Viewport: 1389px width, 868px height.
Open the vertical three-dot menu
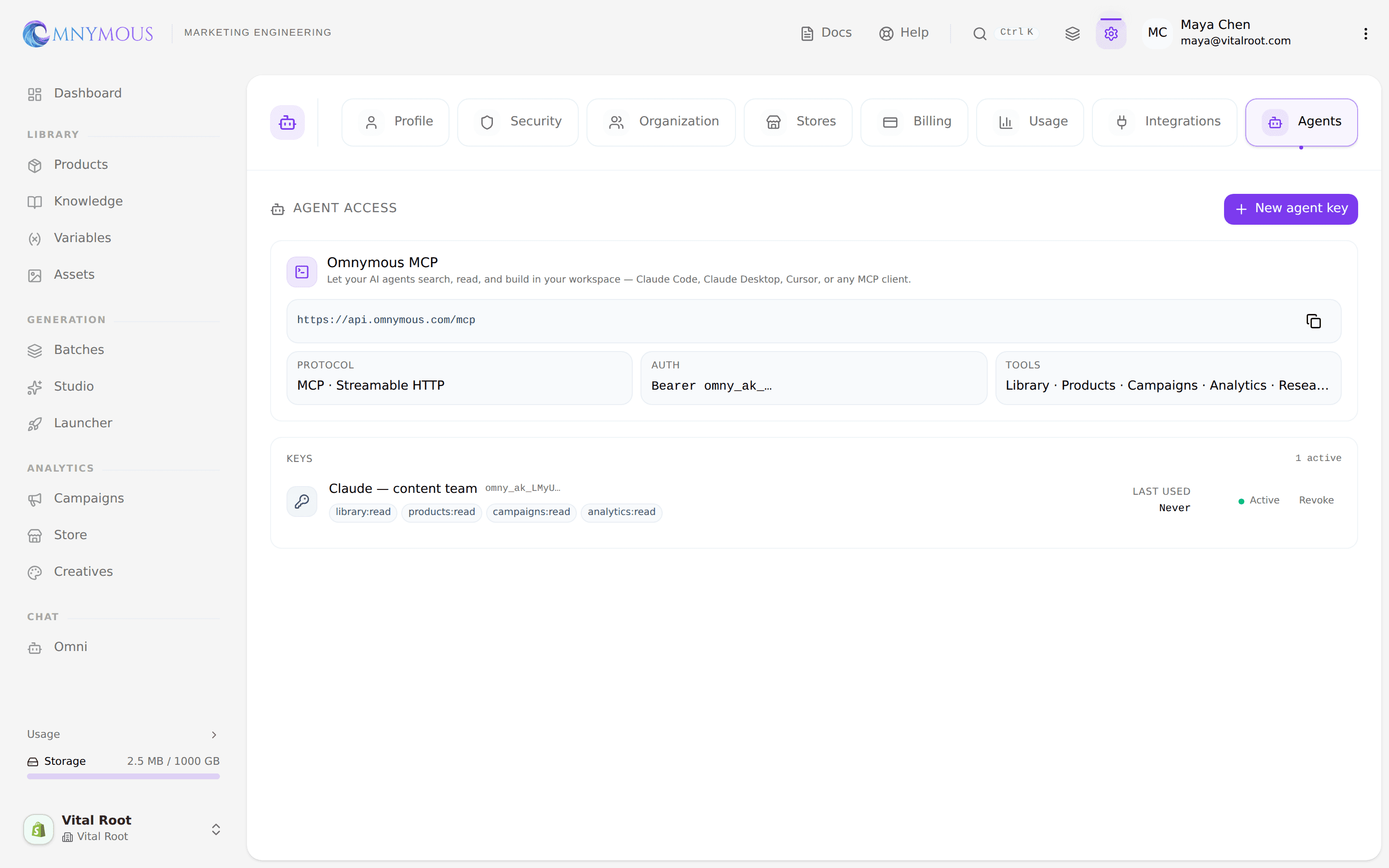coord(1365,33)
